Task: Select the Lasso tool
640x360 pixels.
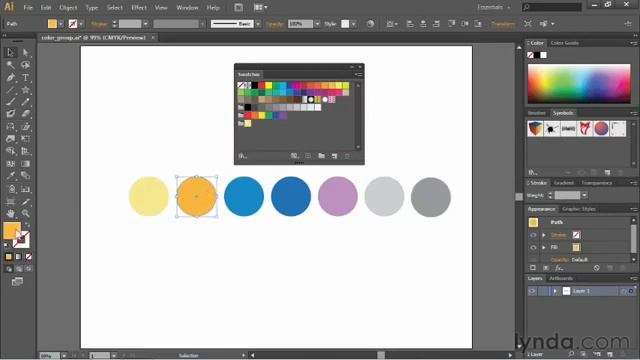Action: pos(25,65)
